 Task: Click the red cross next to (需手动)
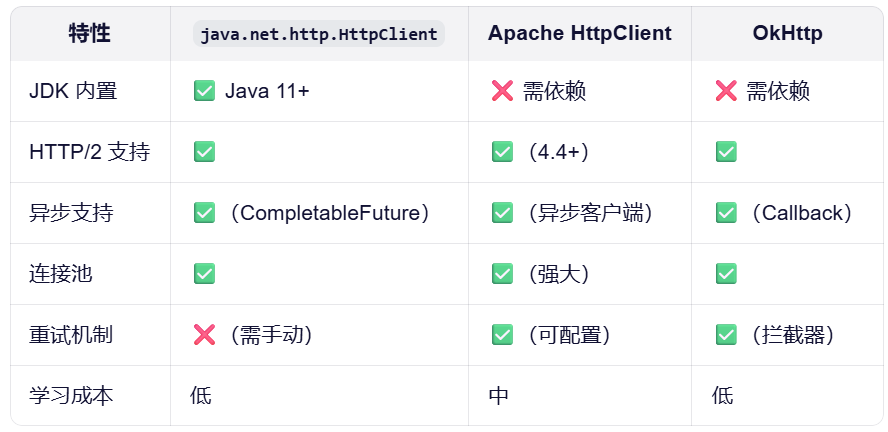coord(204,335)
